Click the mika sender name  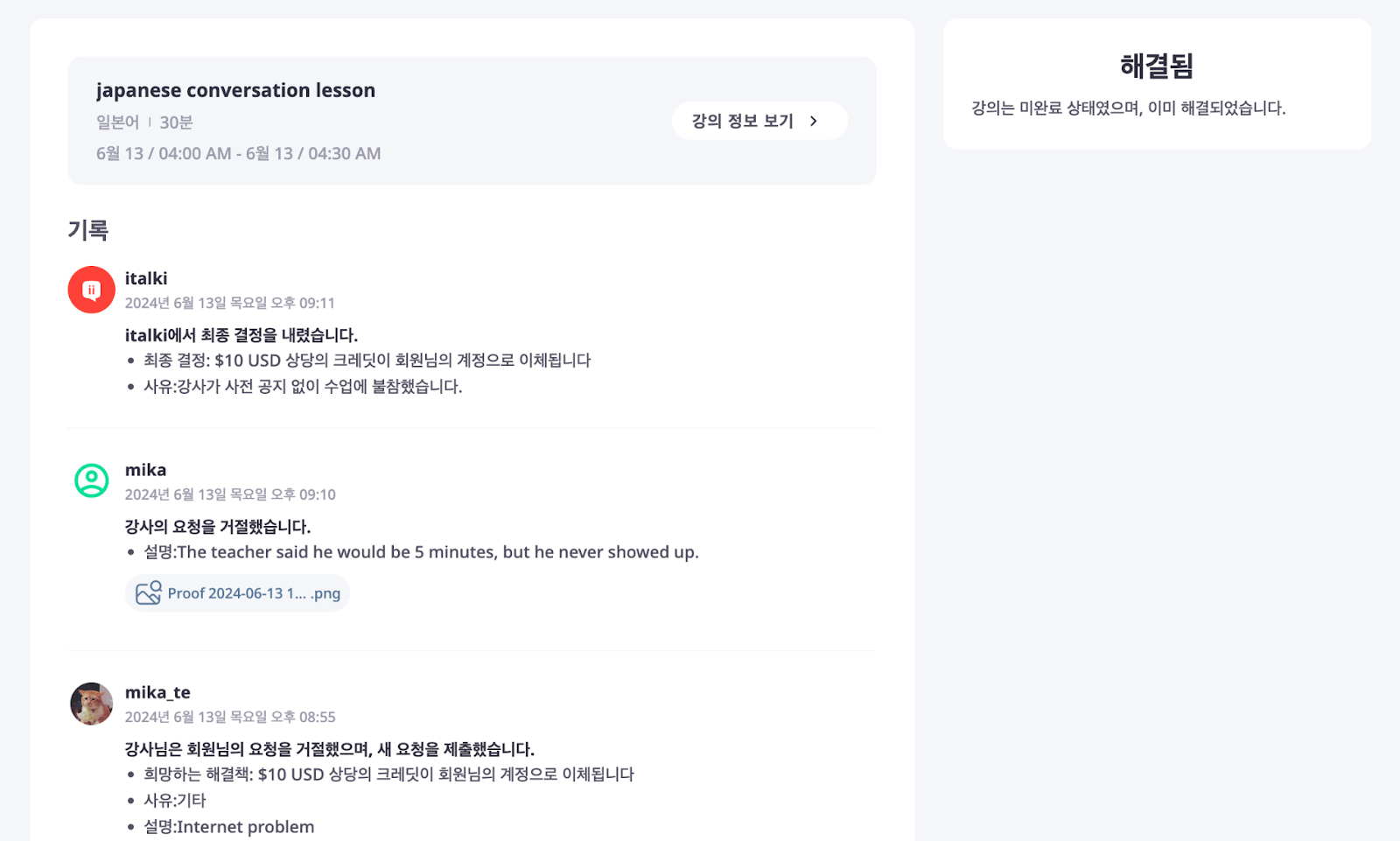coord(145,470)
